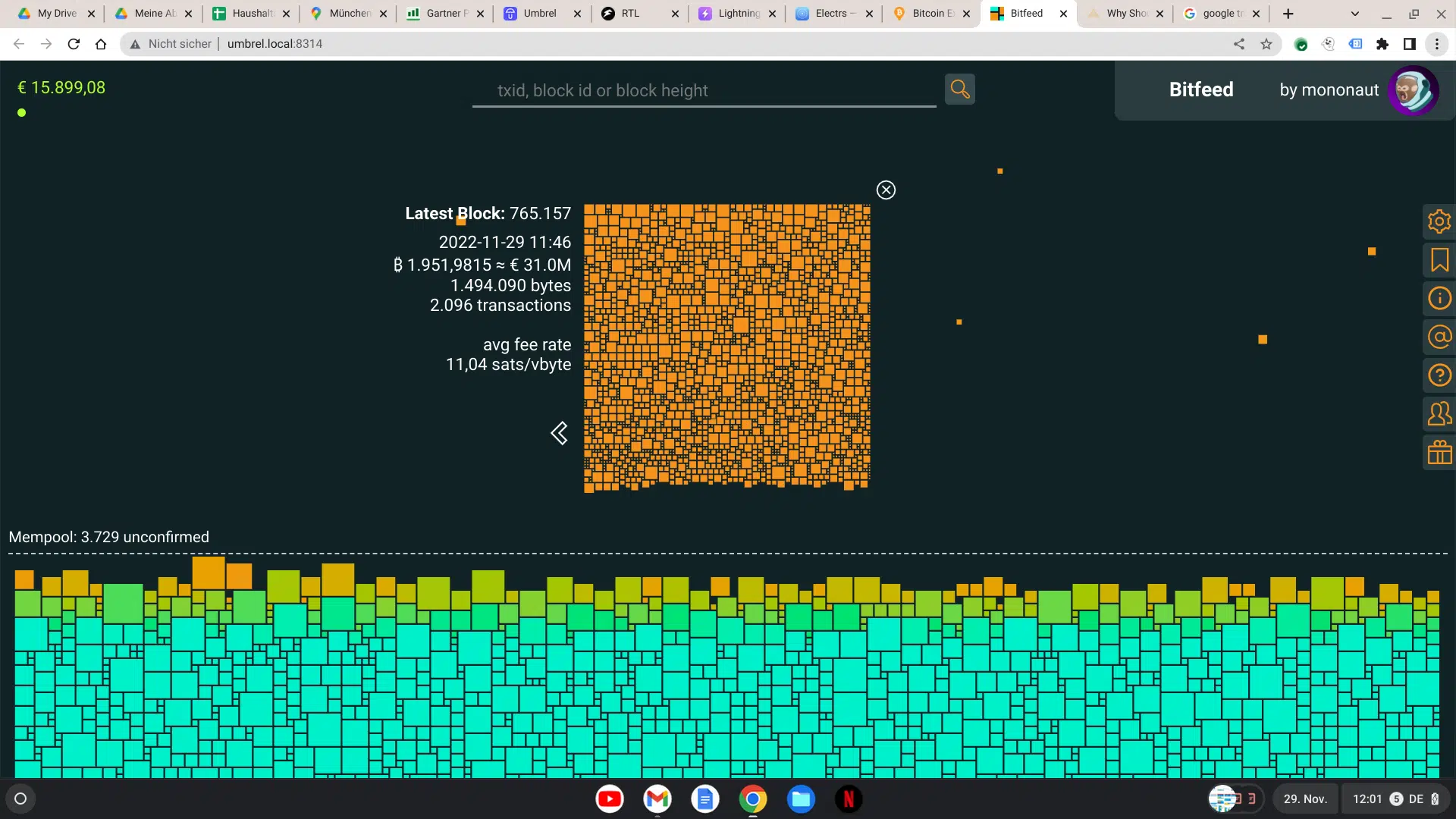This screenshot has height=819, width=1456.
Task: Open the browser tab search dropdown arrow
Action: click(1354, 14)
